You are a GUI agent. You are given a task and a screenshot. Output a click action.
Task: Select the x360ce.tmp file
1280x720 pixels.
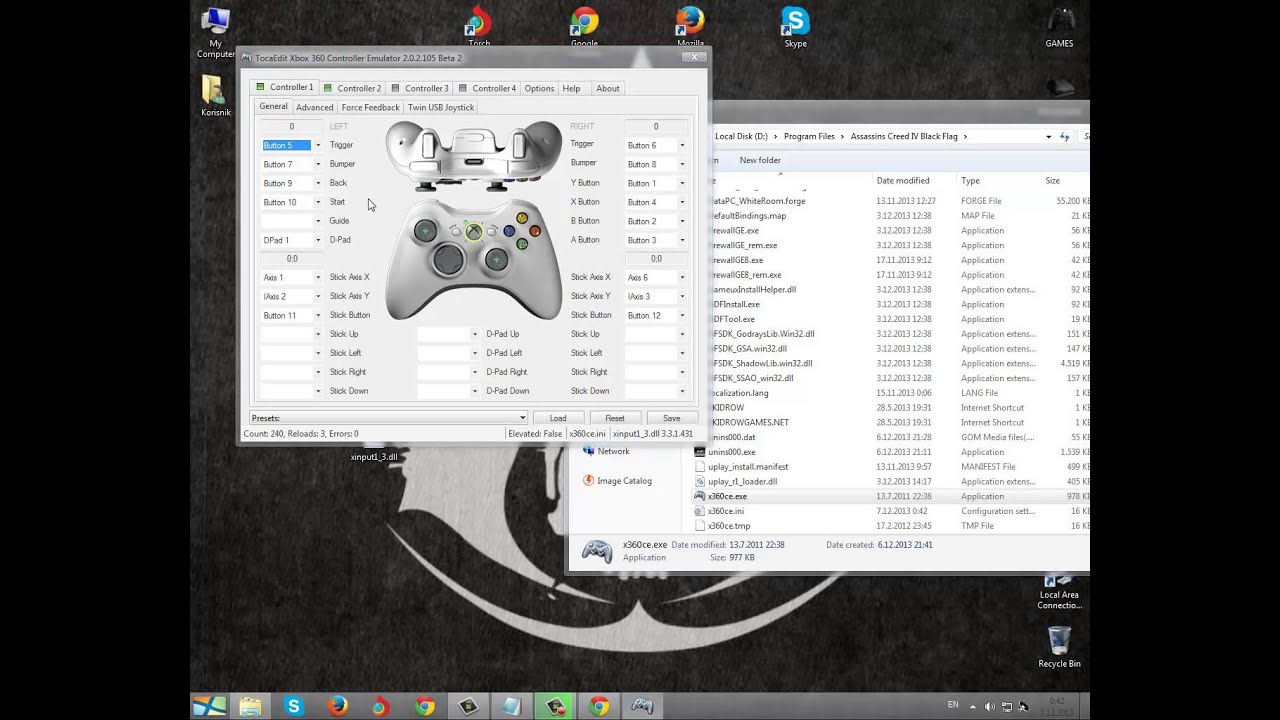tap(729, 526)
